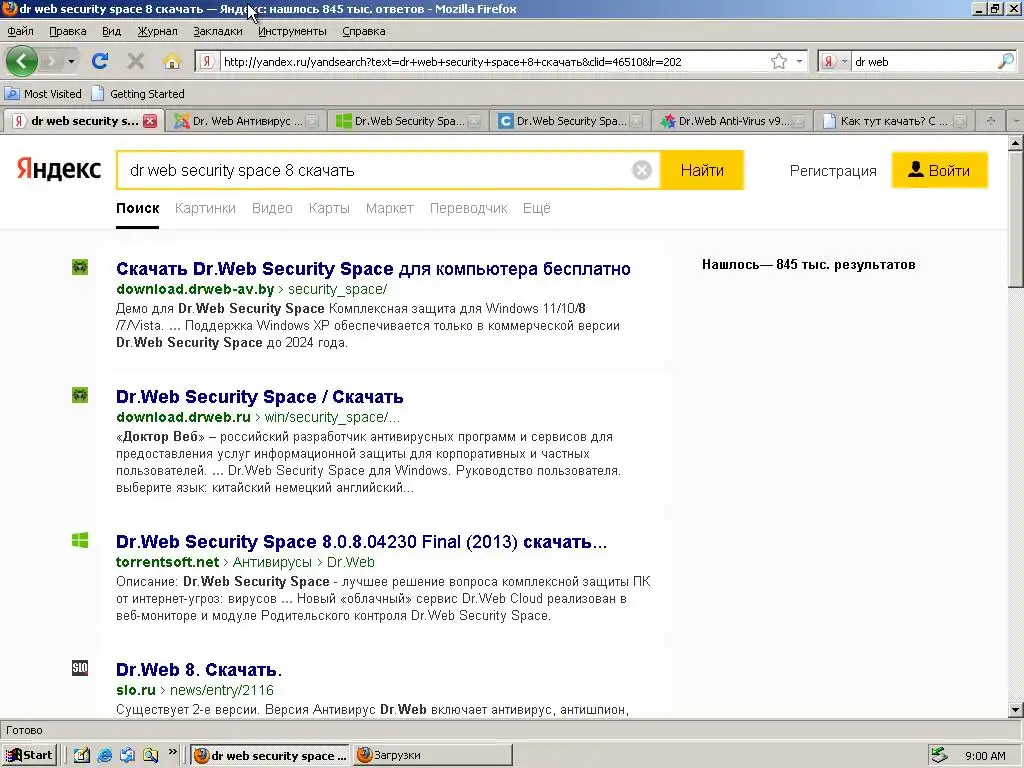Switch to the Dr.Web Security Spa tab with blue C icon
Screen dimensions: 1024x768
[x=569, y=121]
